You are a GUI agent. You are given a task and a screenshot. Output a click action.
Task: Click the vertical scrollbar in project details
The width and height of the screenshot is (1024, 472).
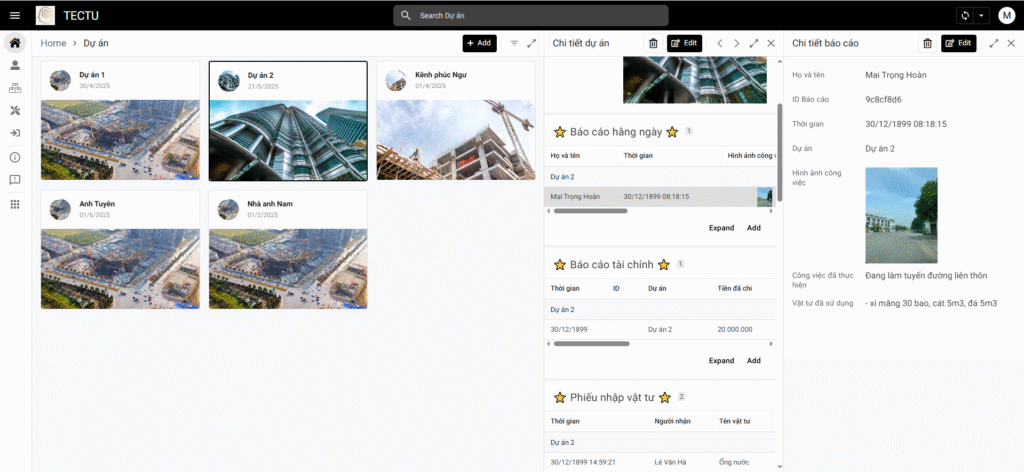coord(779,153)
